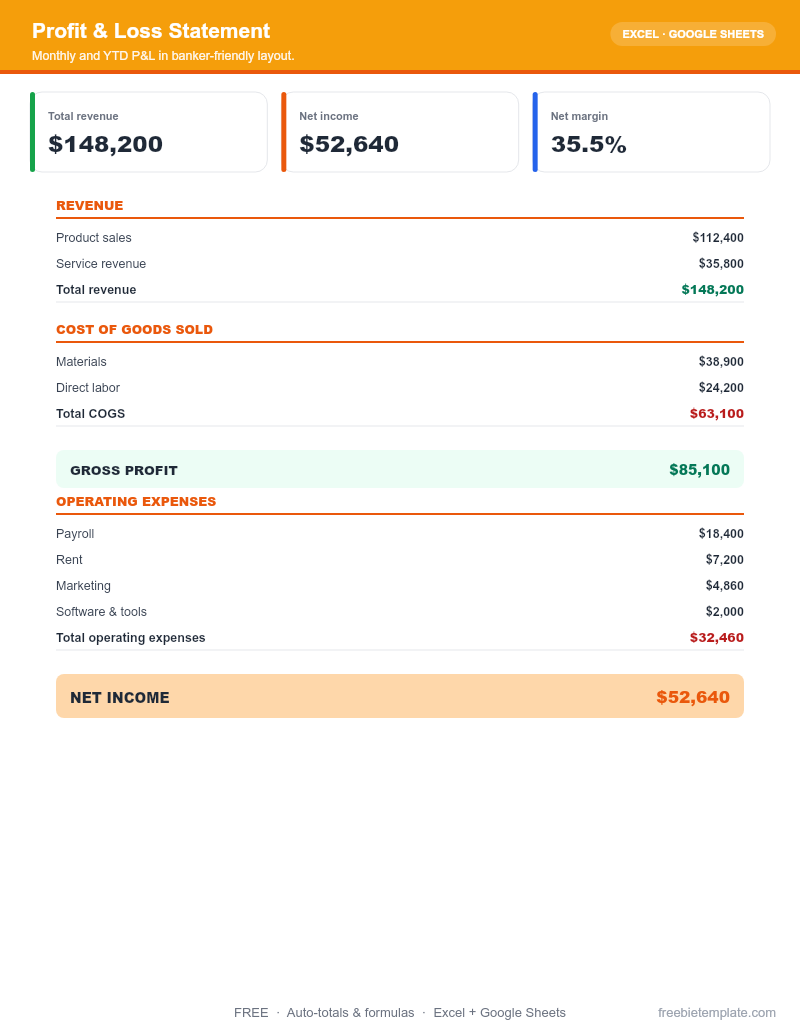Click the $7,200 rent amount
This screenshot has width=800, height=1035.
724,560
